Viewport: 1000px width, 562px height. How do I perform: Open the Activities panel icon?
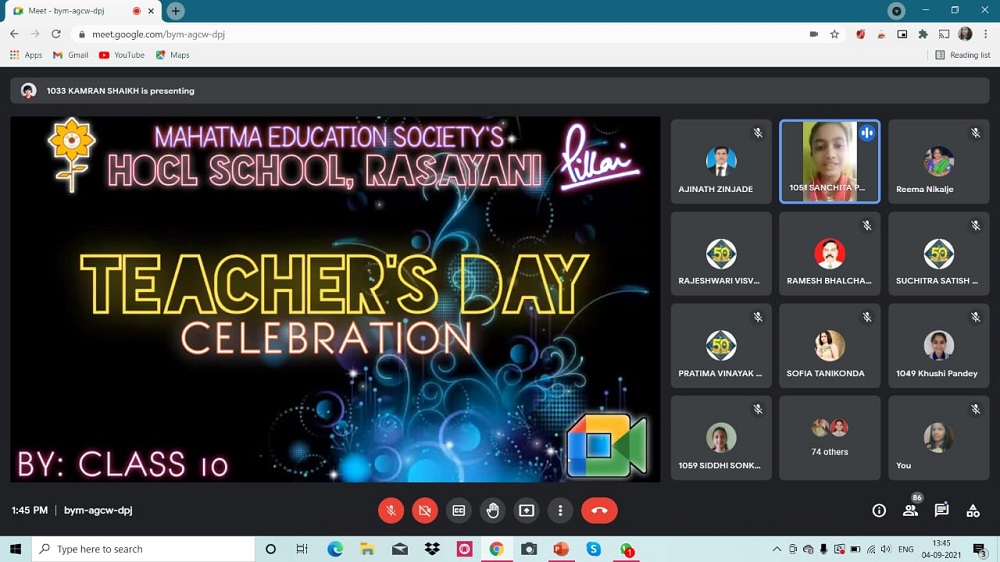click(x=973, y=510)
